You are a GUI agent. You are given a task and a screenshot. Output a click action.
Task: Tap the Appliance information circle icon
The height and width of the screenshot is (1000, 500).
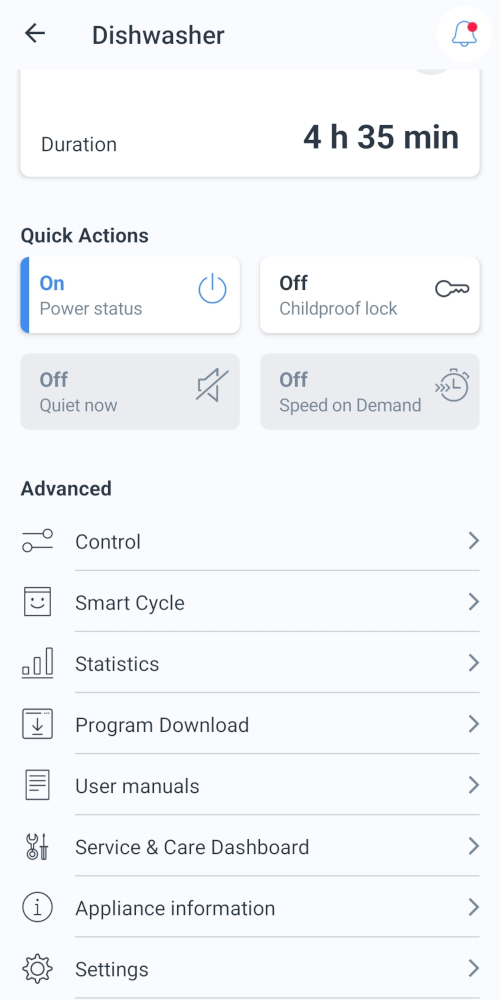(x=38, y=908)
